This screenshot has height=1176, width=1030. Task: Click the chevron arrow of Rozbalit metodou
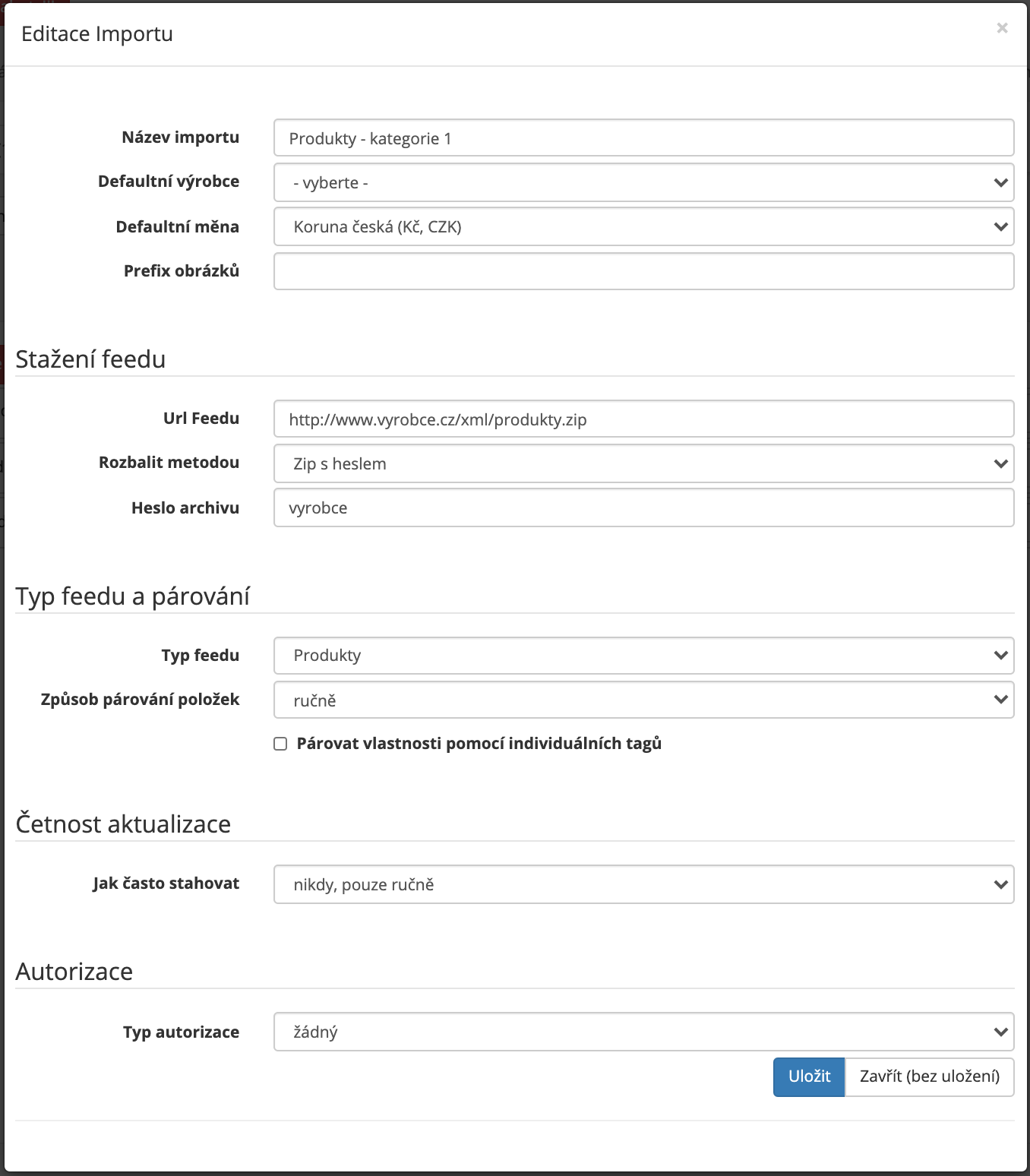point(1000,463)
